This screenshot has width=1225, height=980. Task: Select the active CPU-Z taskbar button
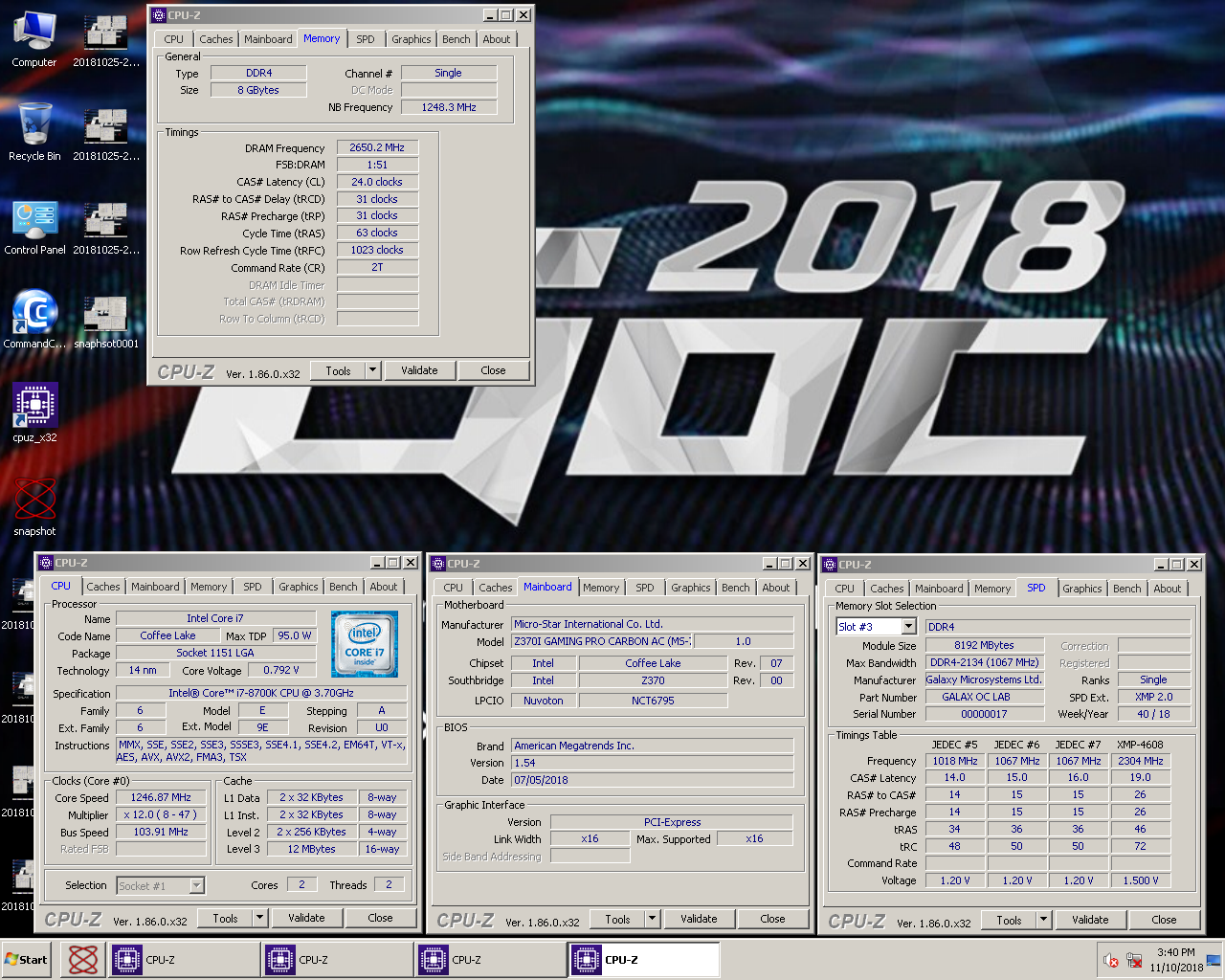click(644, 960)
